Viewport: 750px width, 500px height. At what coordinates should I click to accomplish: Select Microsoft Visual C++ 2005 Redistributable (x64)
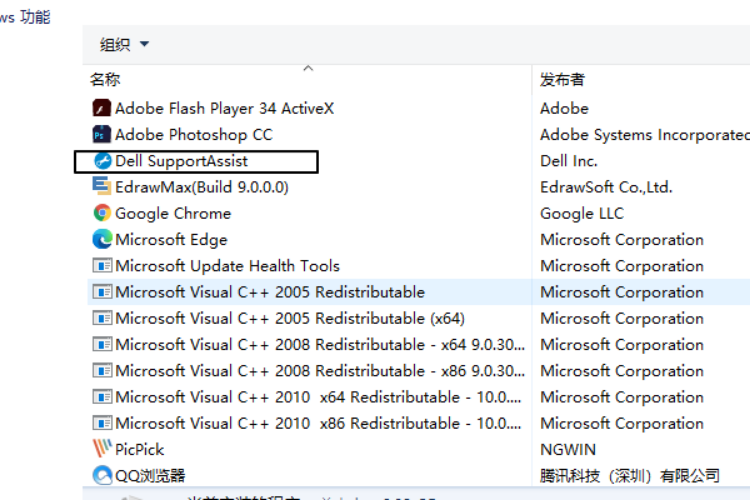(289, 318)
